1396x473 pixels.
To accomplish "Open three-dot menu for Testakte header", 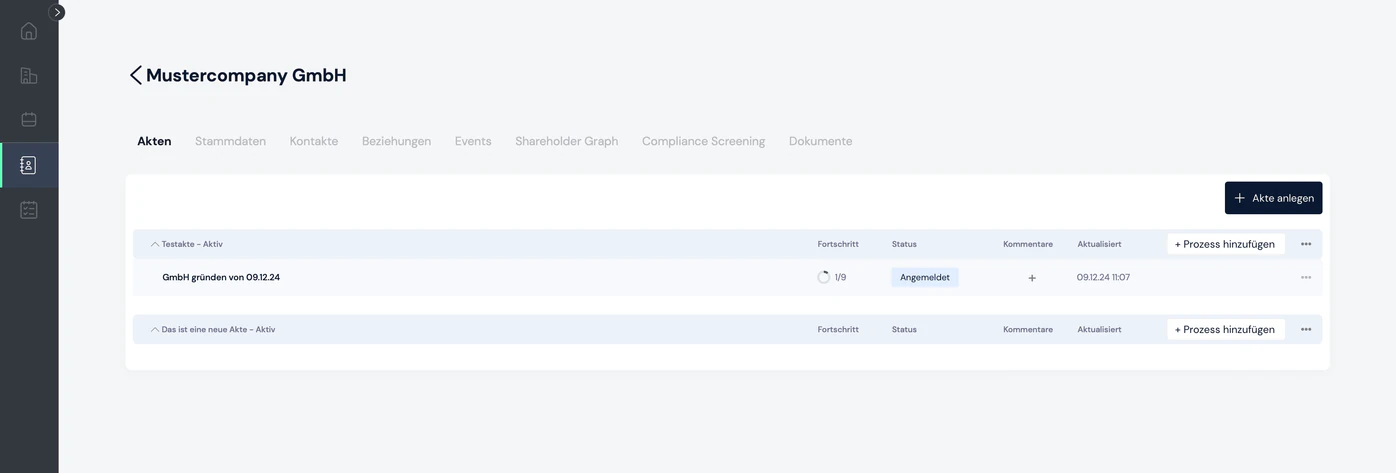I will click(1306, 244).
